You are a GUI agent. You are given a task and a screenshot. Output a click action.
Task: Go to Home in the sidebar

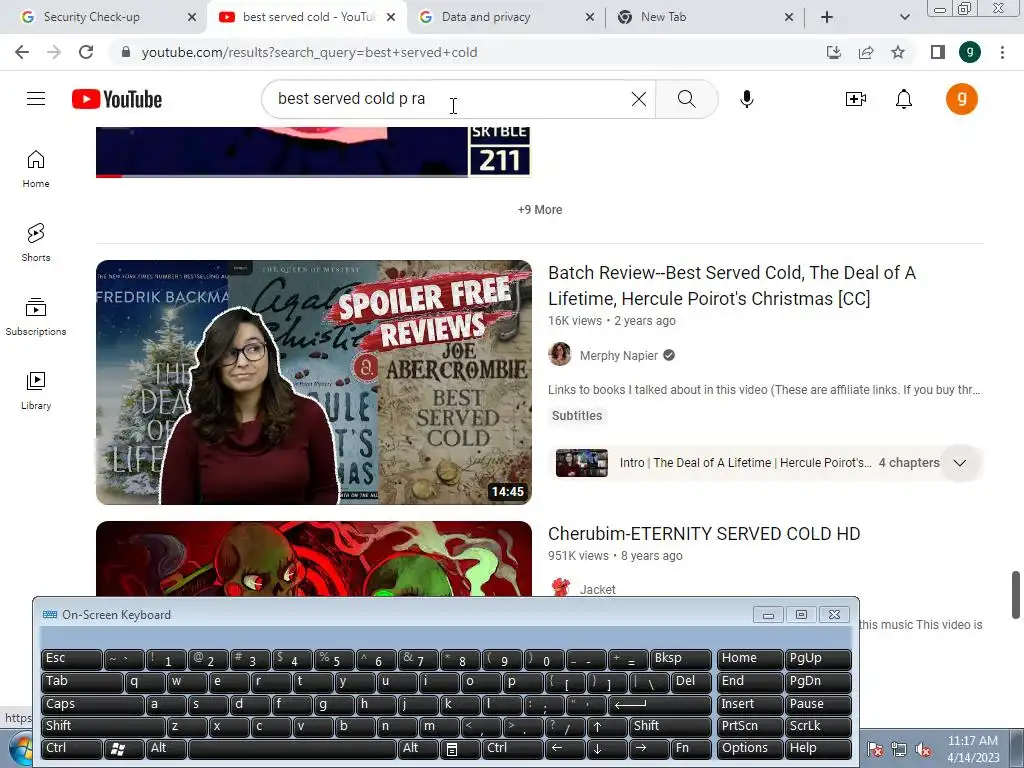tap(36, 169)
